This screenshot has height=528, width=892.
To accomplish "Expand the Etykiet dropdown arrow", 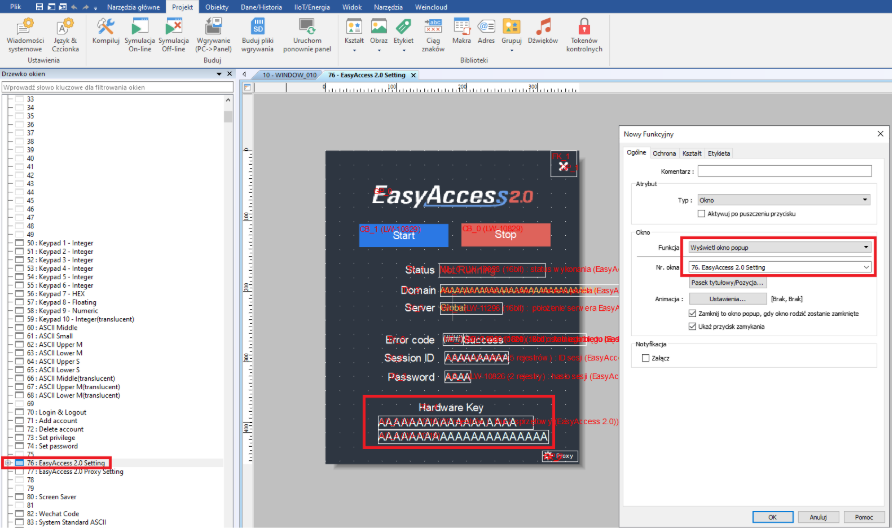I will point(403,51).
